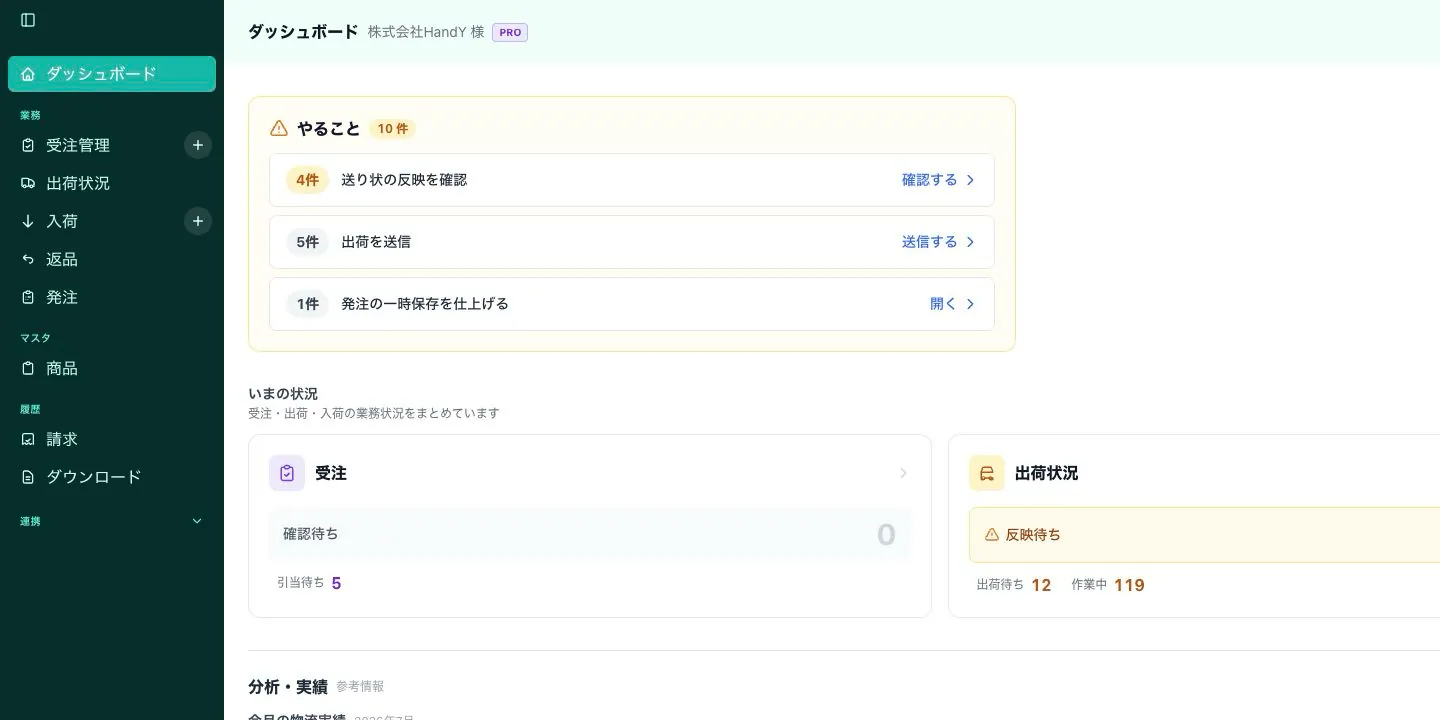Toggle the sidebar collapse icon
1440x720 pixels.
pyautogui.click(x=28, y=20)
